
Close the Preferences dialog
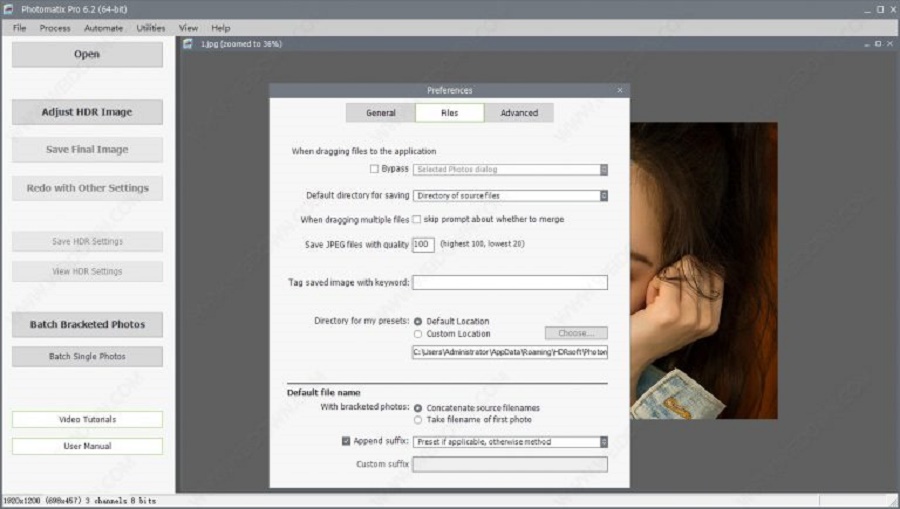pyautogui.click(x=620, y=90)
